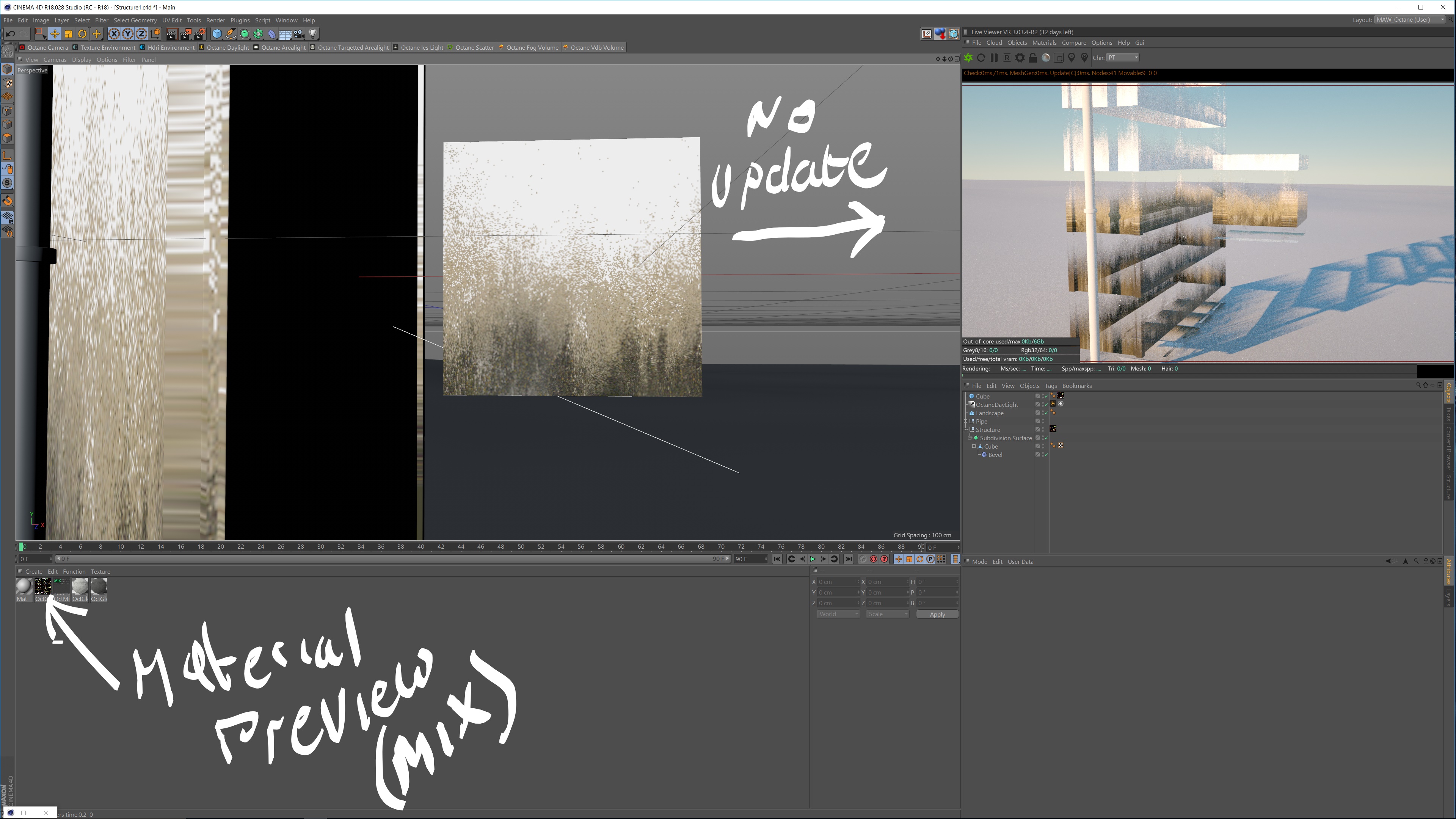Toggle Z axis lock

(x=141, y=34)
